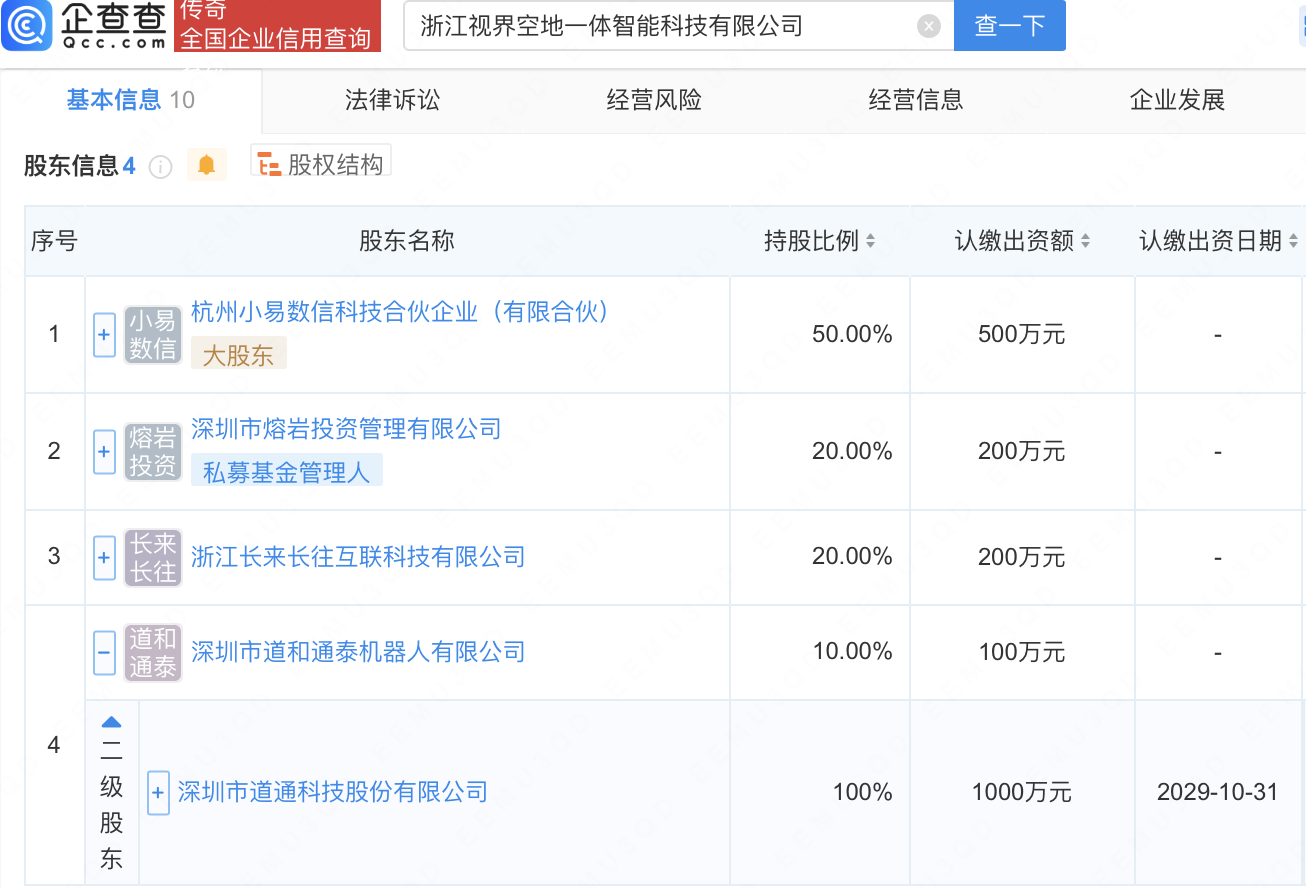Click the 熔岩投资 company logo badge

(x=153, y=452)
